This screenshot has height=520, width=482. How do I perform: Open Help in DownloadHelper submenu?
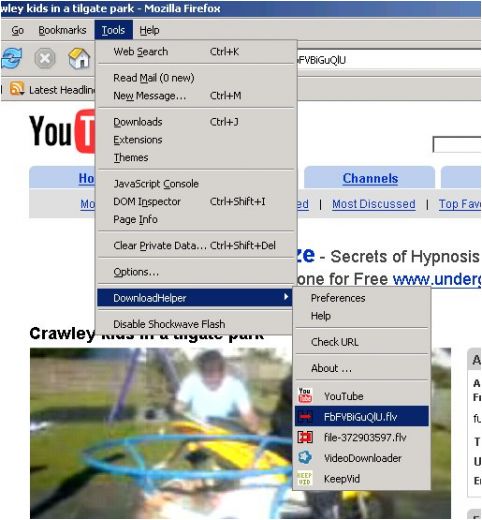click(x=362, y=316)
